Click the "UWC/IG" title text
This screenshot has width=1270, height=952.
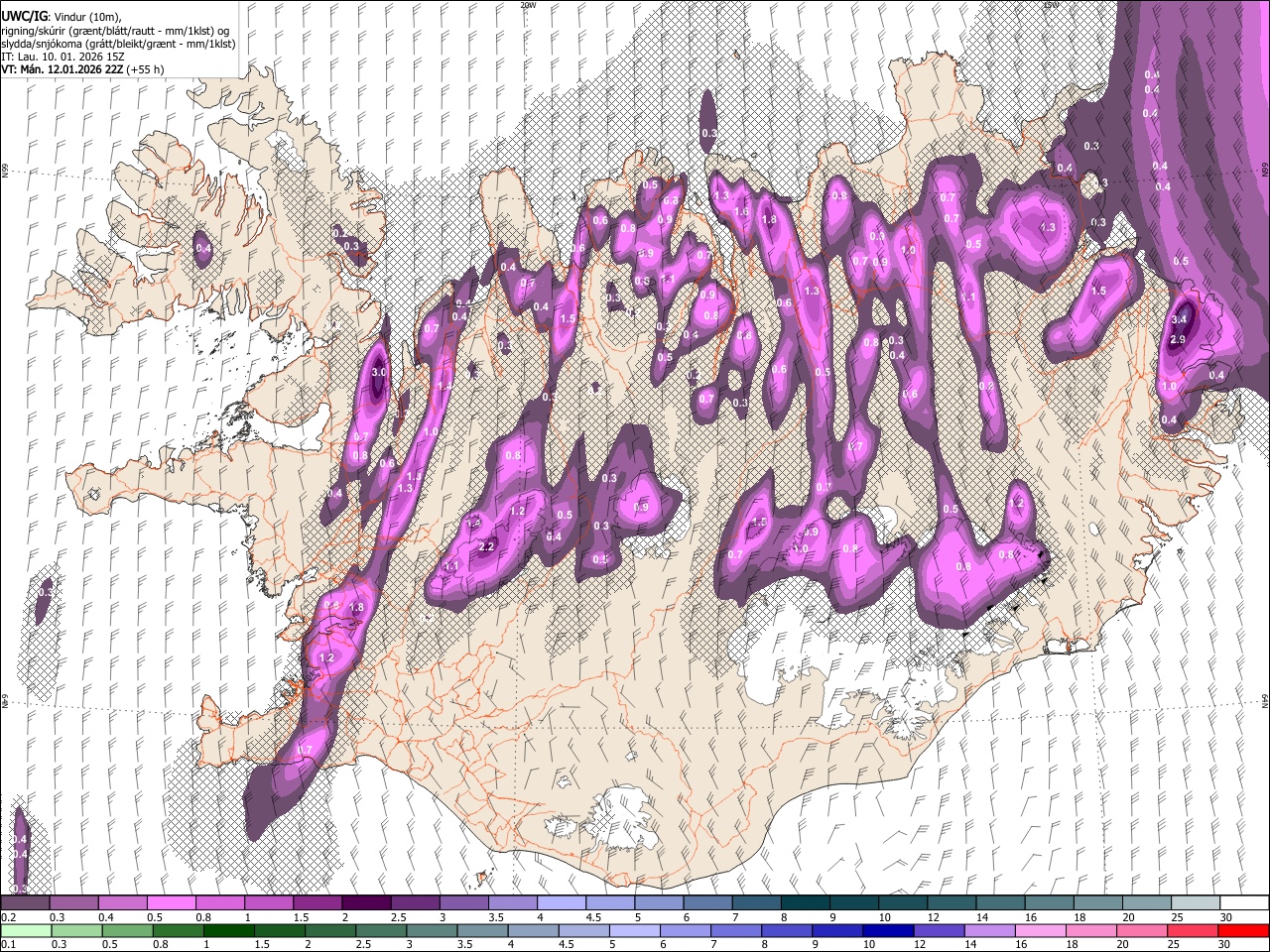point(24,15)
